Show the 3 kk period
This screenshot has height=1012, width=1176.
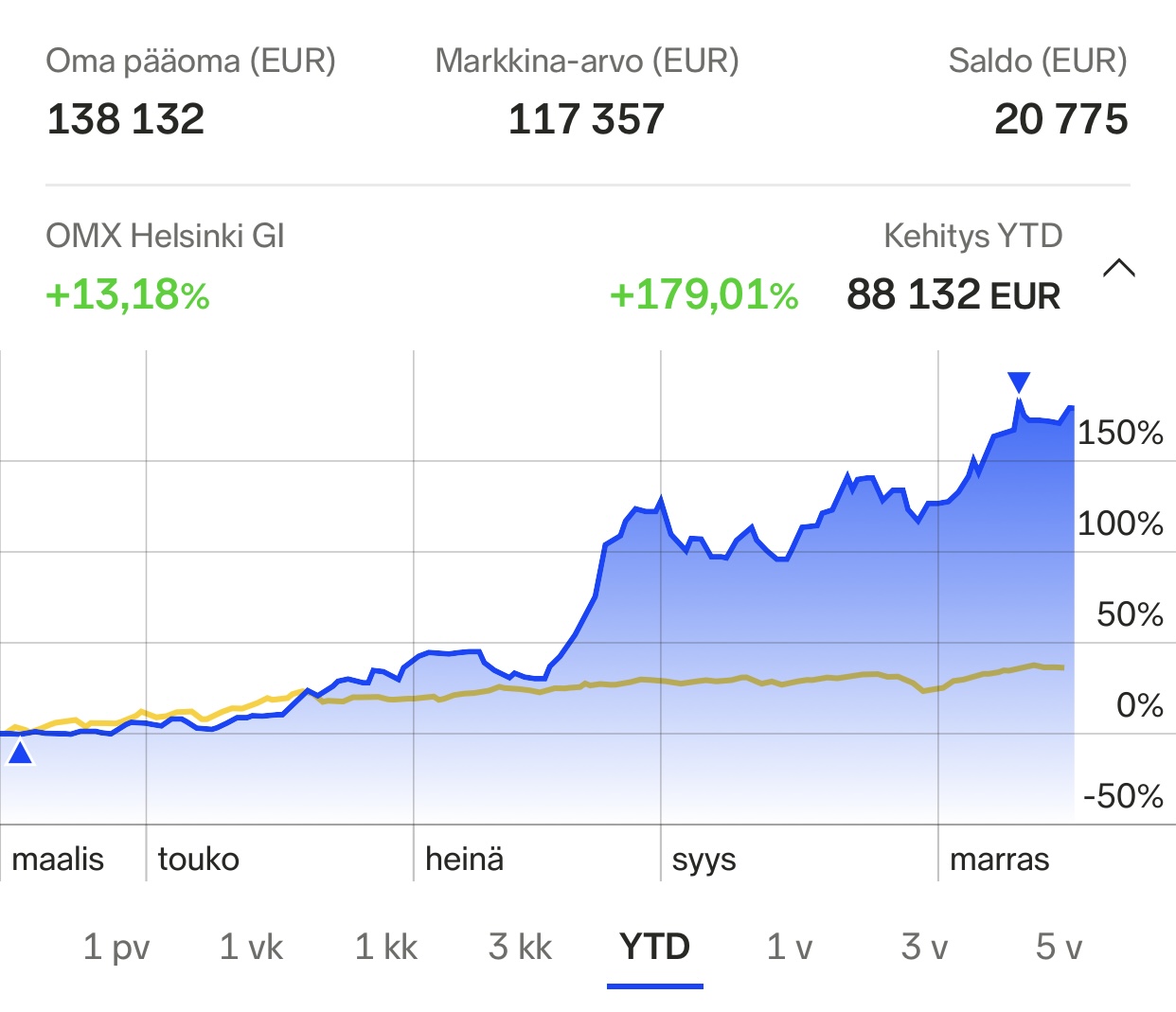pos(520,947)
